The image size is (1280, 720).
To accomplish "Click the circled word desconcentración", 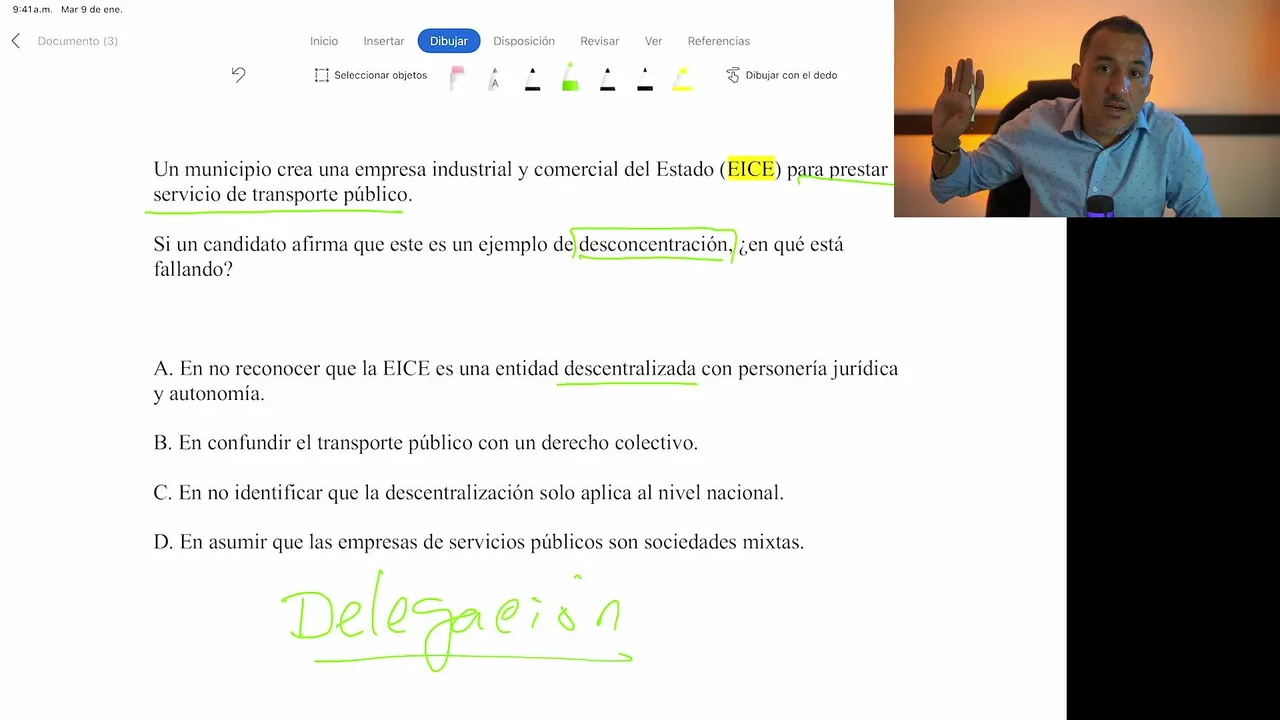I will pos(654,244).
